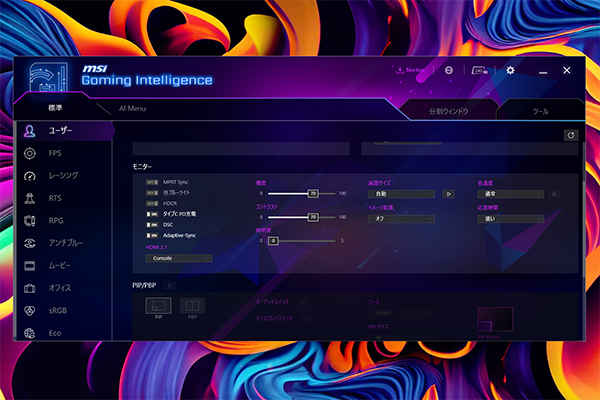Viewport: 600px width, 400px height.
Task: Select the アンチブルー eye icon
Action: point(30,243)
